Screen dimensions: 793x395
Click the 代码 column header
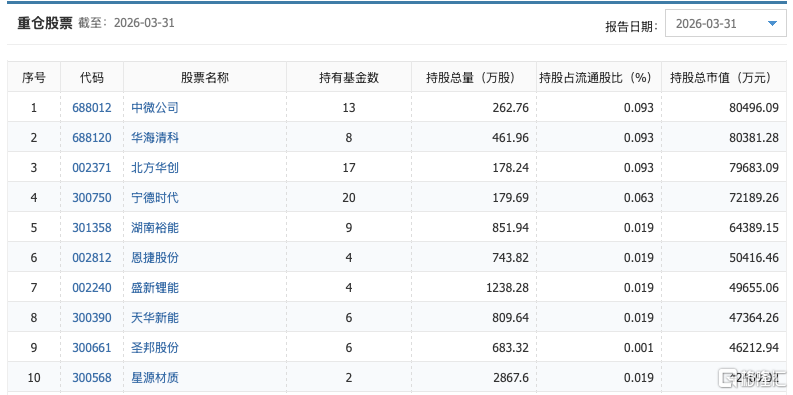(92, 77)
